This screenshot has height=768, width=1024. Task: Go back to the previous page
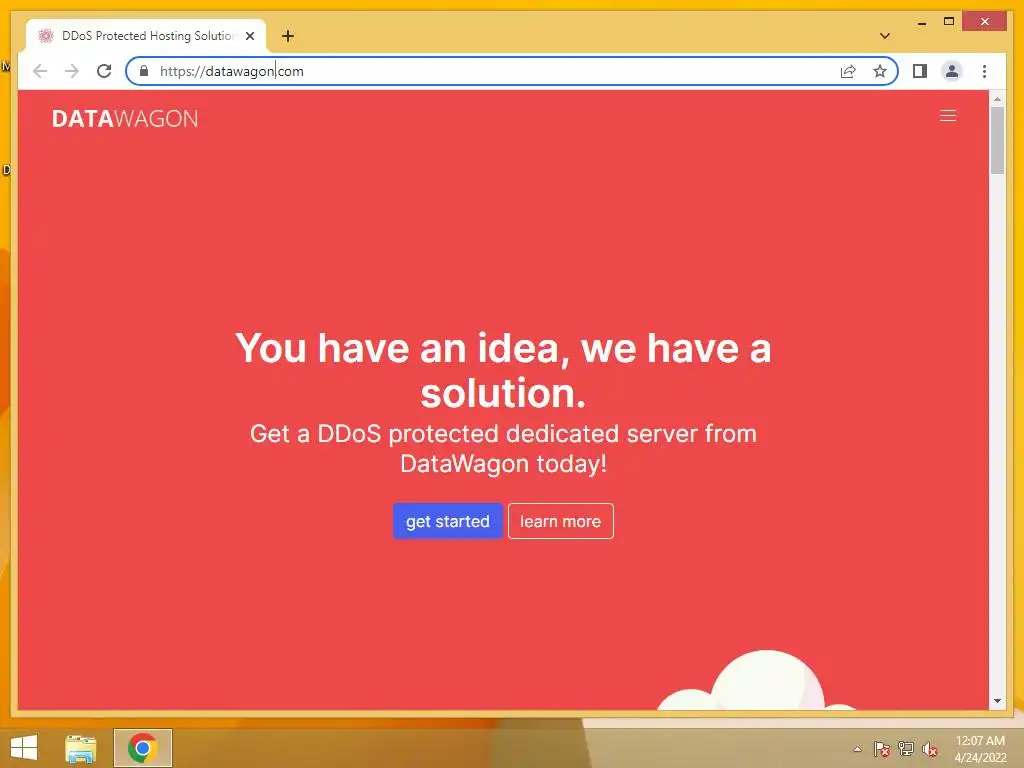tap(40, 71)
